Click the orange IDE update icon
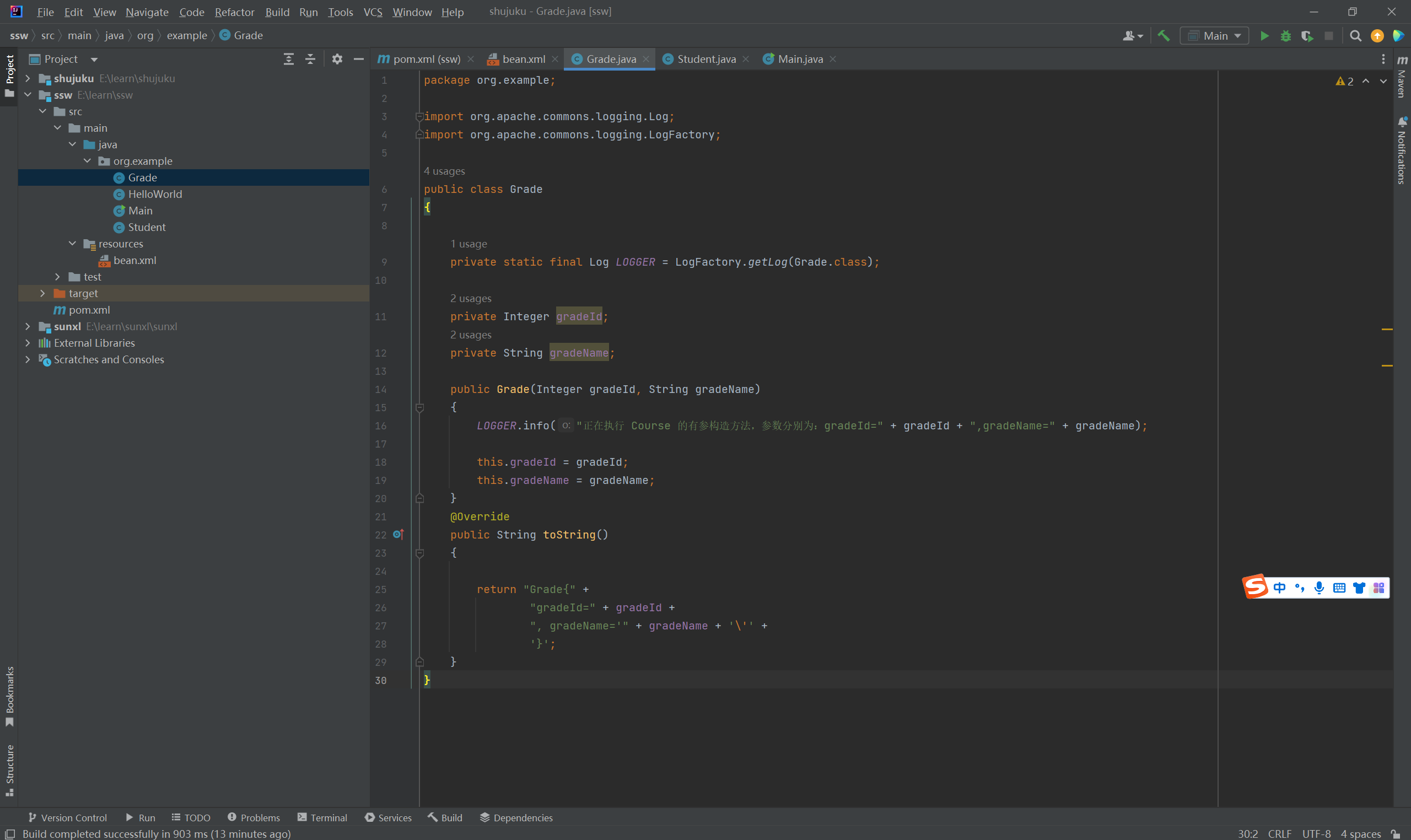Image resolution: width=1411 pixels, height=840 pixels. click(1376, 36)
